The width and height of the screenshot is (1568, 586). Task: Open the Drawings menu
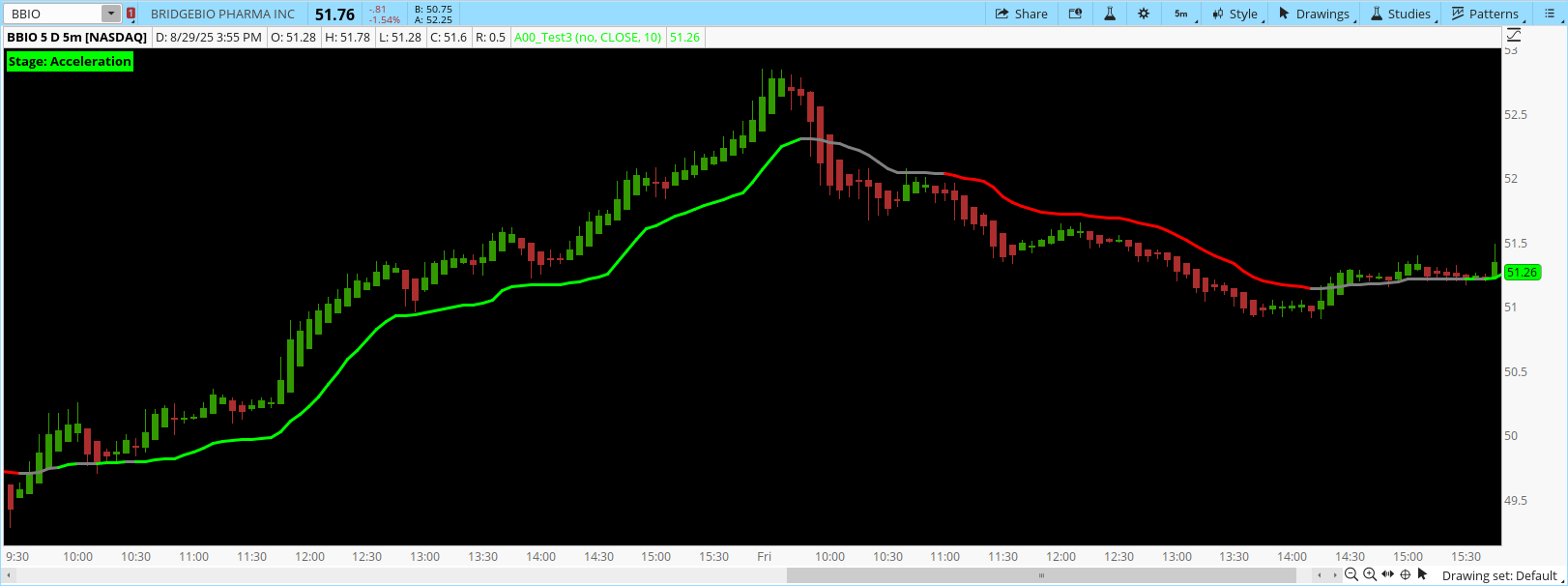point(1316,14)
